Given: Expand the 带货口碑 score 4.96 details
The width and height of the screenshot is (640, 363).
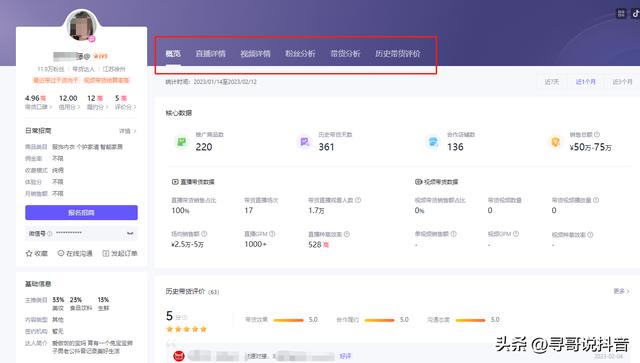Looking at the screenshot, I should click(x=38, y=107).
